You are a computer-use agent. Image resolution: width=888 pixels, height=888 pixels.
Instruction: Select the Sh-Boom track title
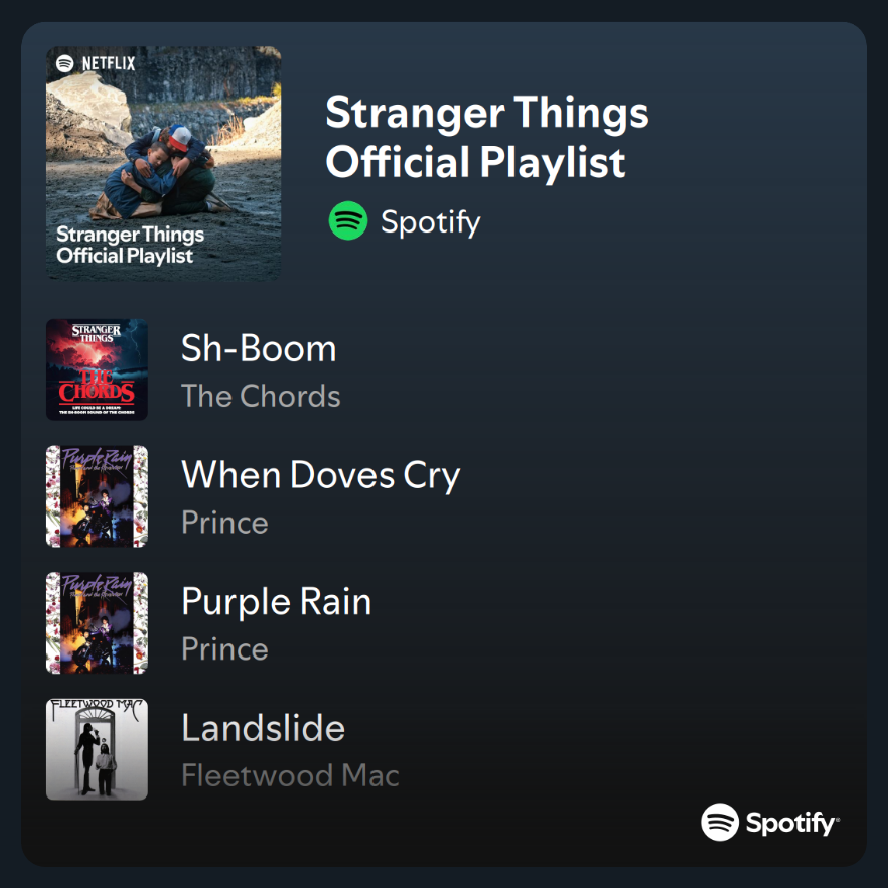[259, 348]
